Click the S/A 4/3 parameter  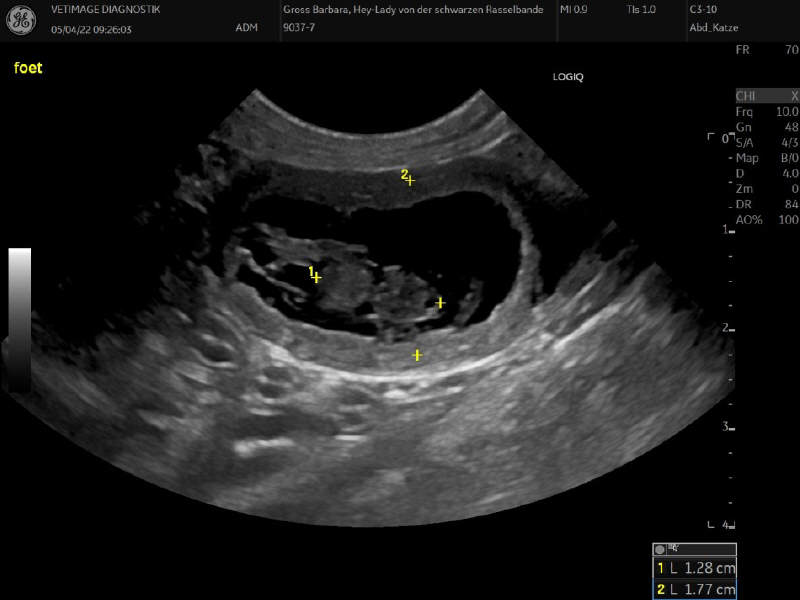(x=767, y=142)
